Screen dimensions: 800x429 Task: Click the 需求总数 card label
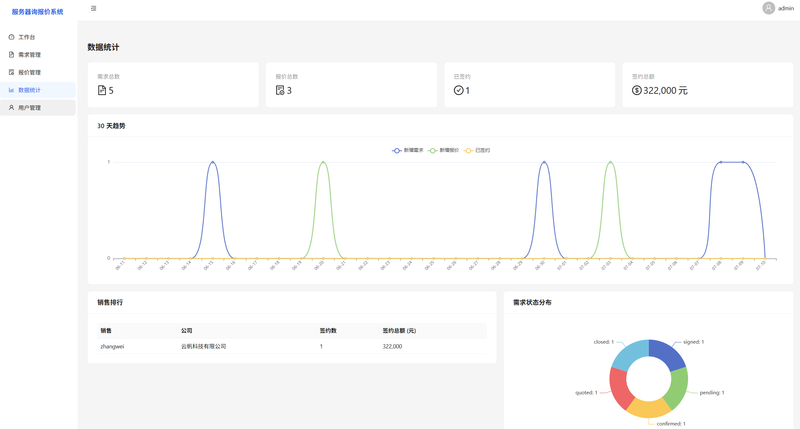[109, 77]
